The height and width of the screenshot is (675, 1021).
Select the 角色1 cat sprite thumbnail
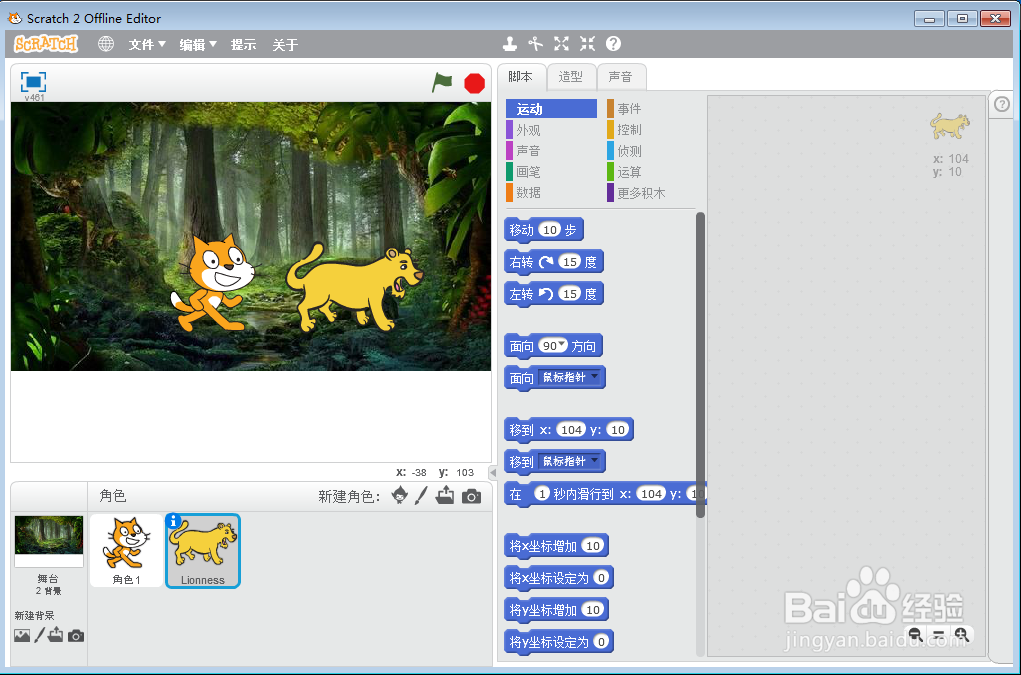pos(126,551)
